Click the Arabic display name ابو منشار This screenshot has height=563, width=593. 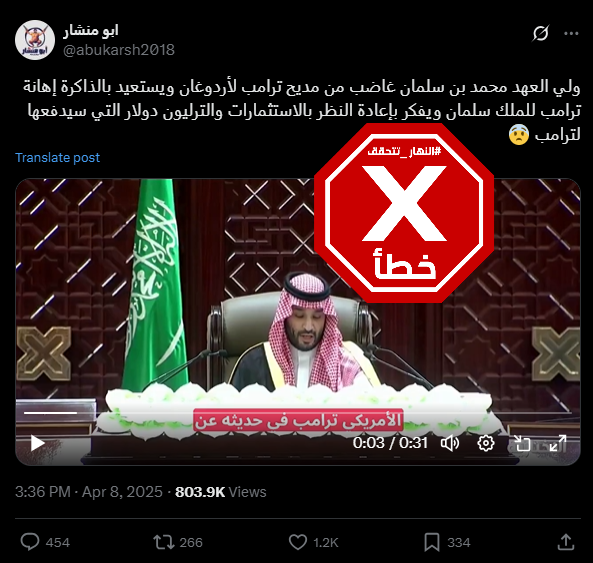(91, 31)
